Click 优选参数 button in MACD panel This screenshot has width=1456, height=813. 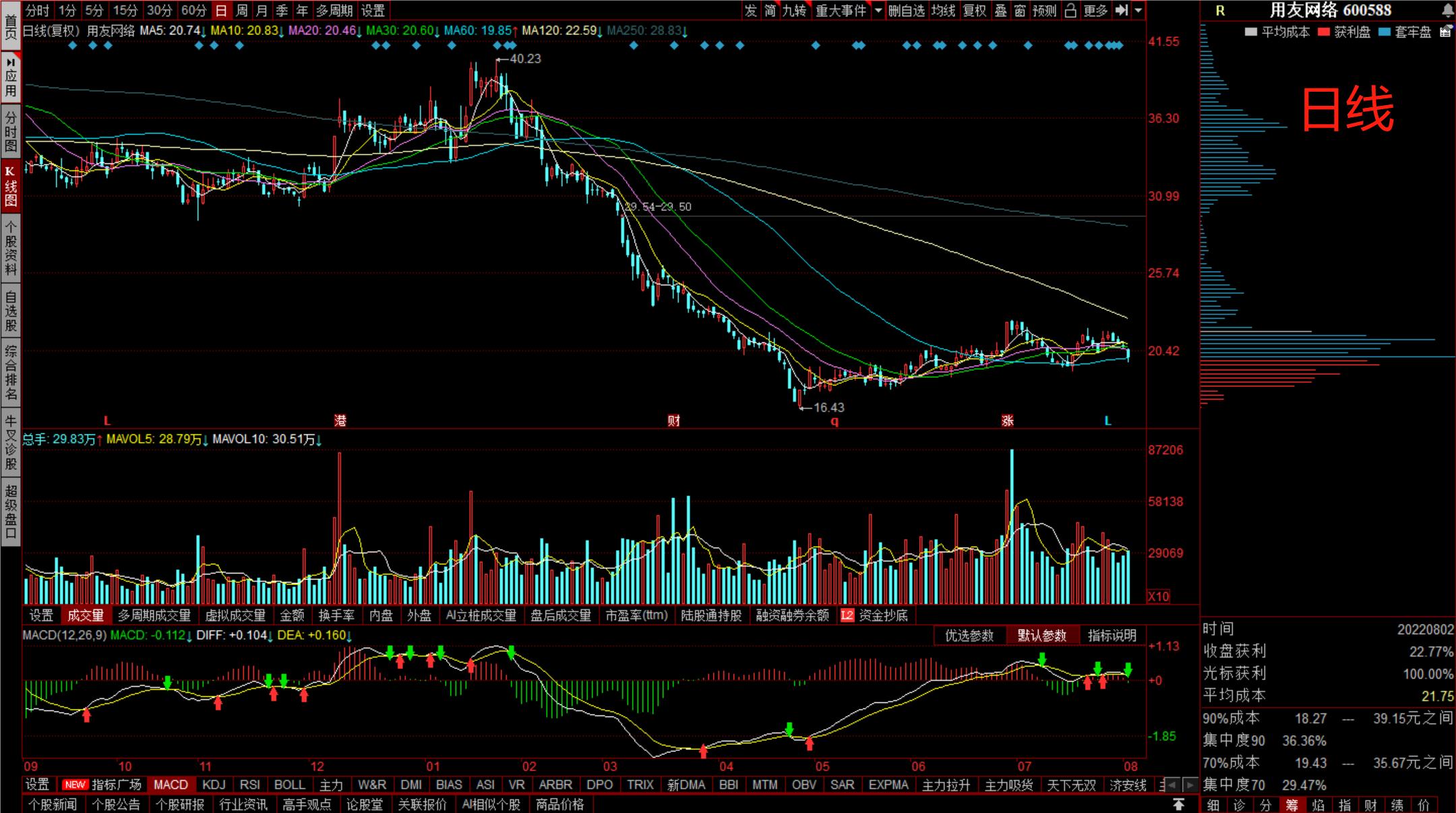[969, 635]
